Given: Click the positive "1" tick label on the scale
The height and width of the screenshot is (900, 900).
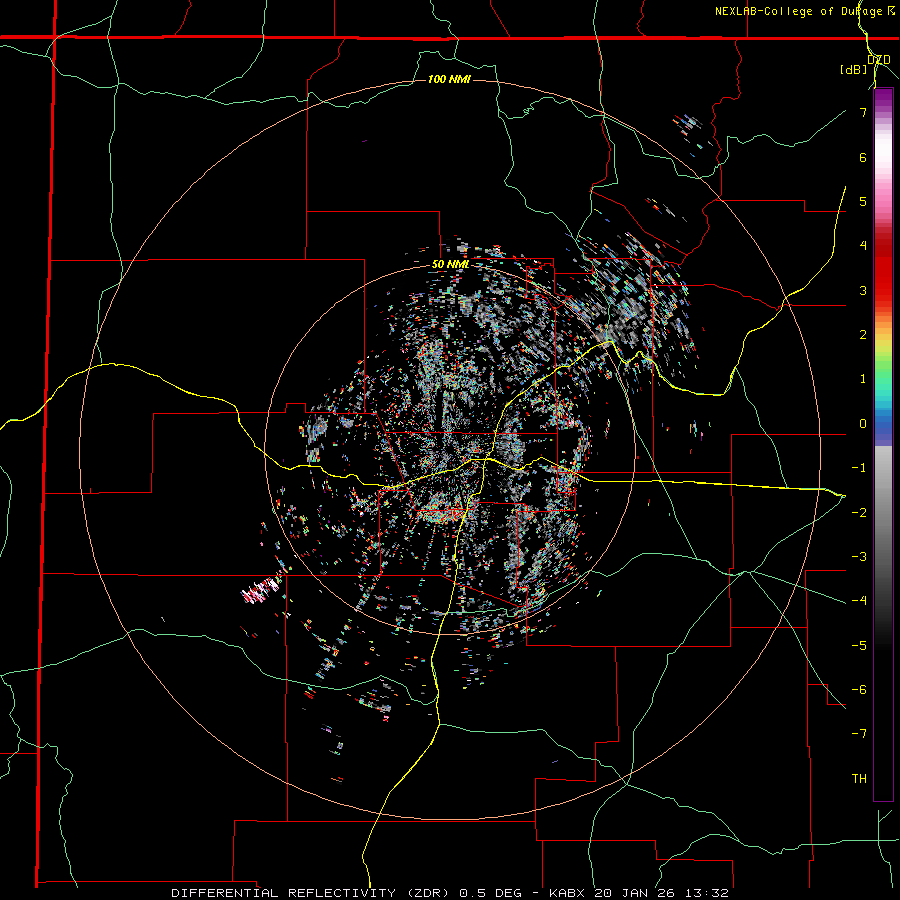Looking at the screenshot, I should pos(863,379).
